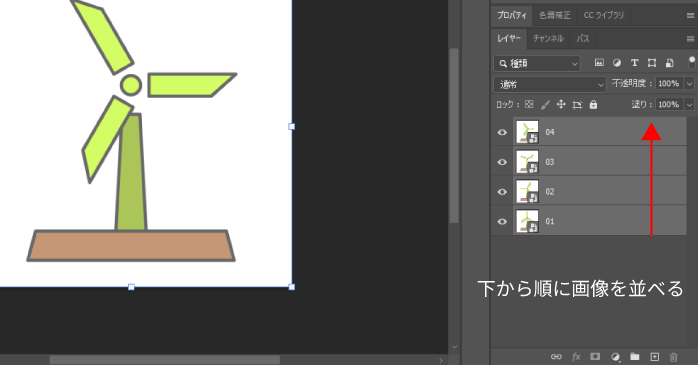This screenshot has height=365, width=698.
Task: Add layer mask icon
Action: (x=595, y=357)
